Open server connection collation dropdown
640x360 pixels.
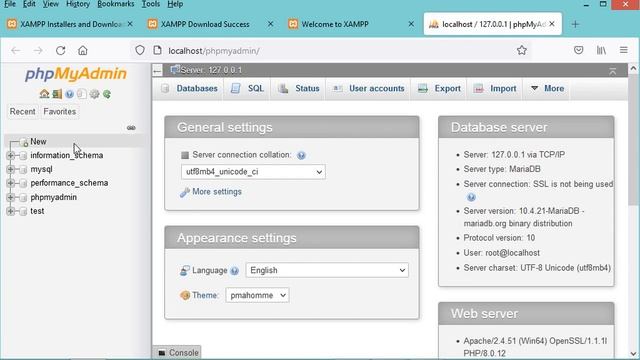[253, 172]
